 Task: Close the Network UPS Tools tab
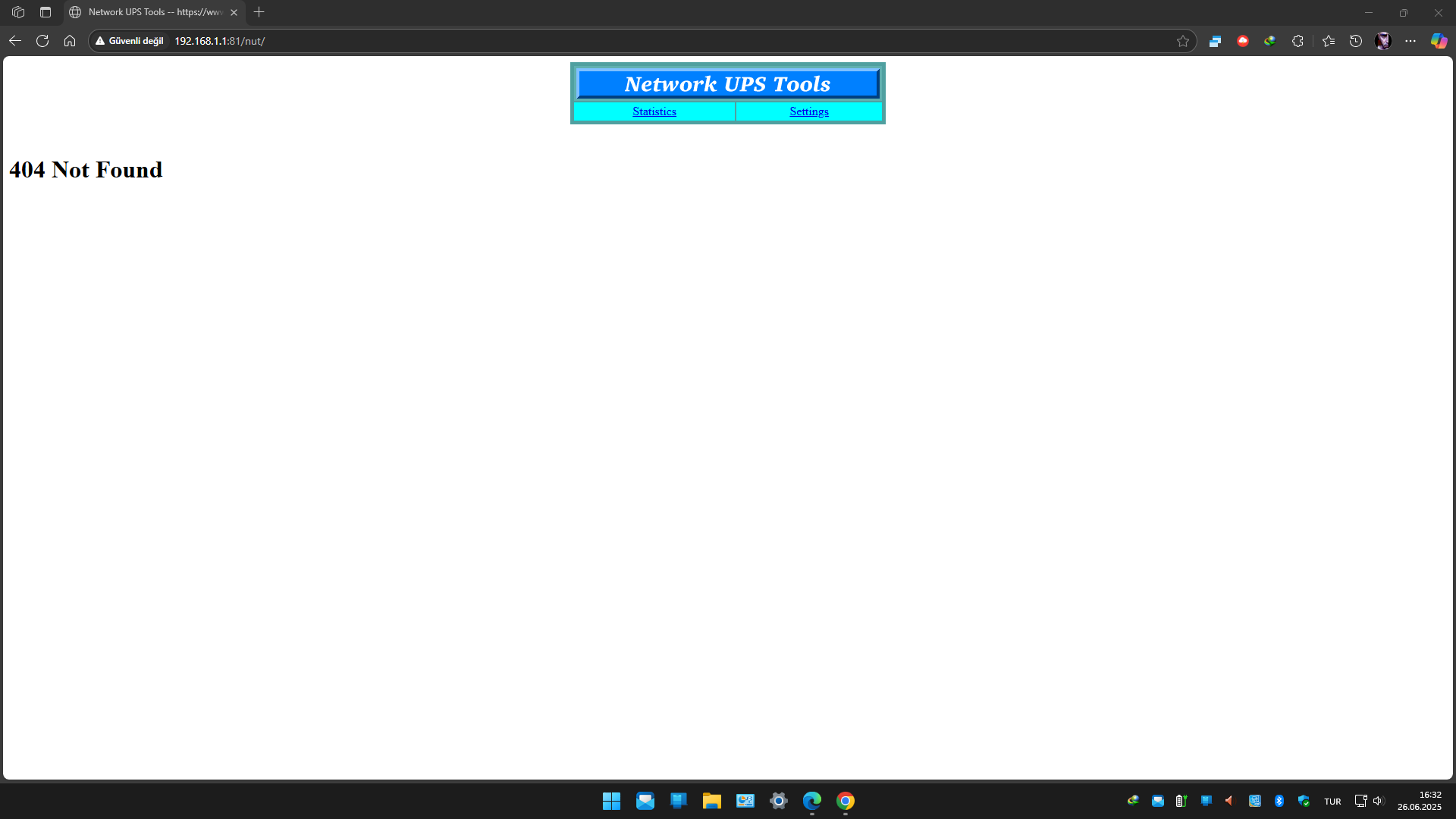(x=234, y=12)
